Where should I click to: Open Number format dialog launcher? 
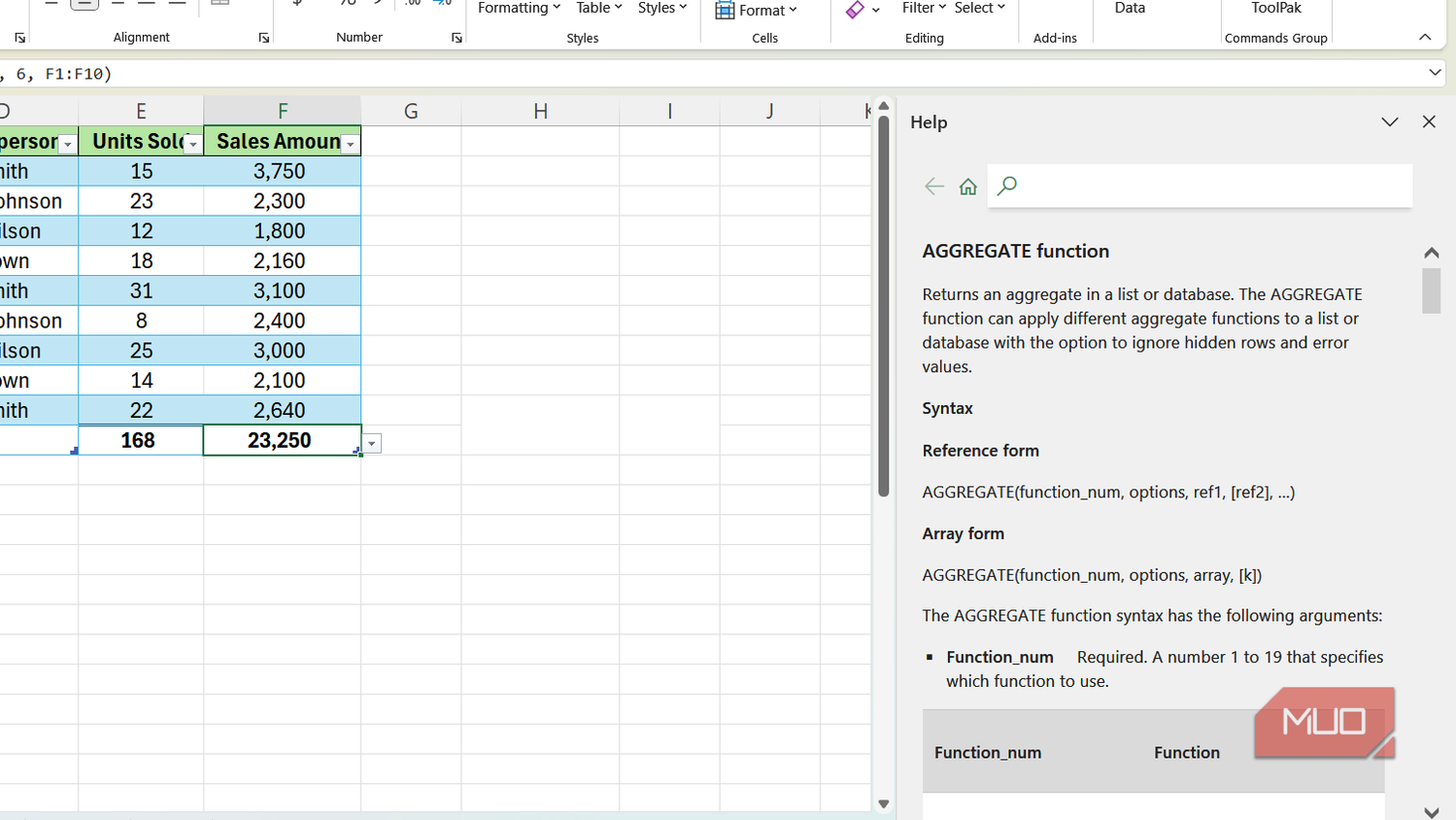457,38
